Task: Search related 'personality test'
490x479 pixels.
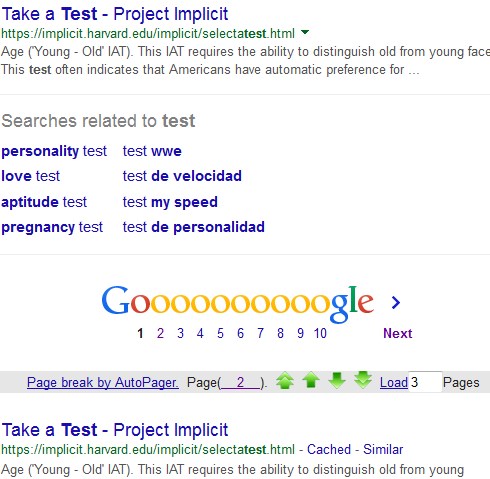Action: [x=54, y=151]
